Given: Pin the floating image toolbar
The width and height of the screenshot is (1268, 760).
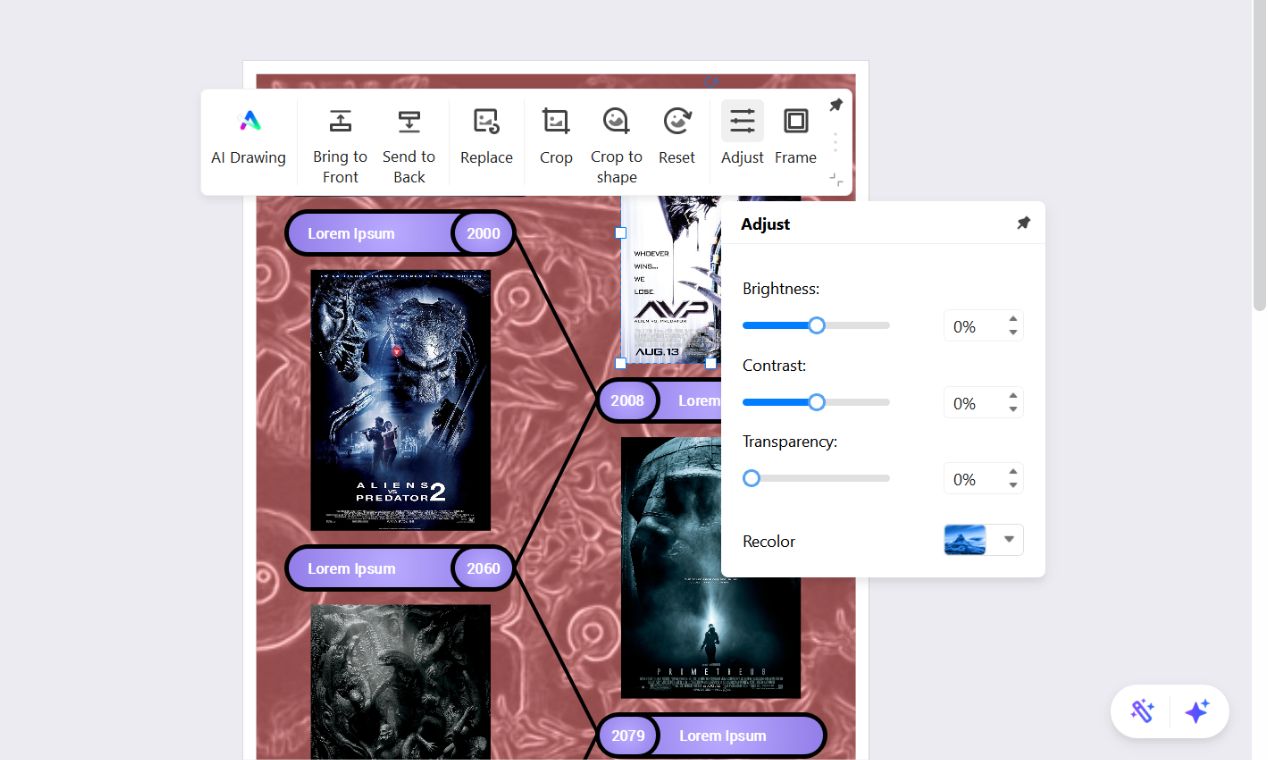Looking at the screenshot, I should pyautogui.click(x=836, y=105).
